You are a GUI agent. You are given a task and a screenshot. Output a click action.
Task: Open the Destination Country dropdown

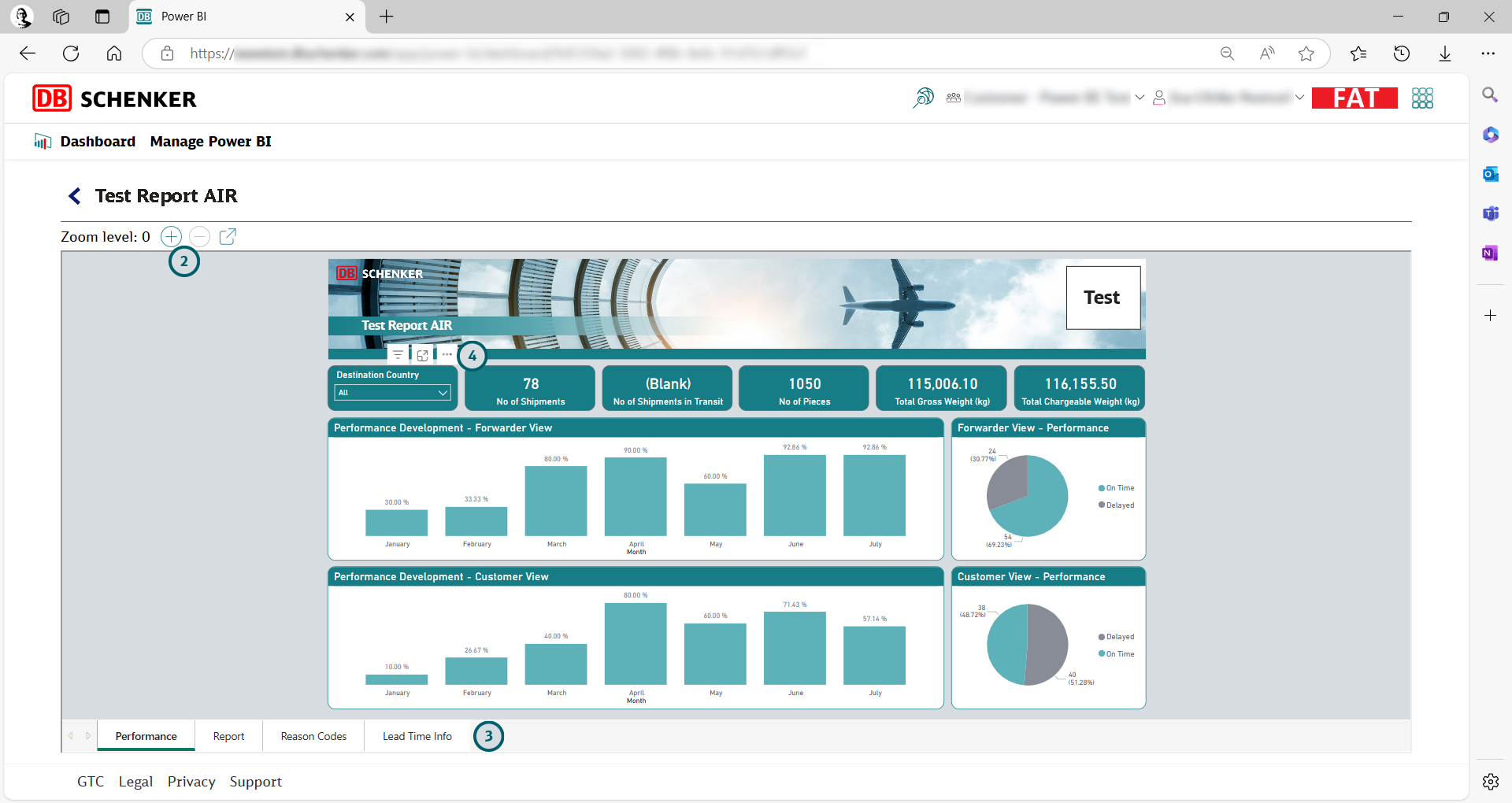coord(392,392)
